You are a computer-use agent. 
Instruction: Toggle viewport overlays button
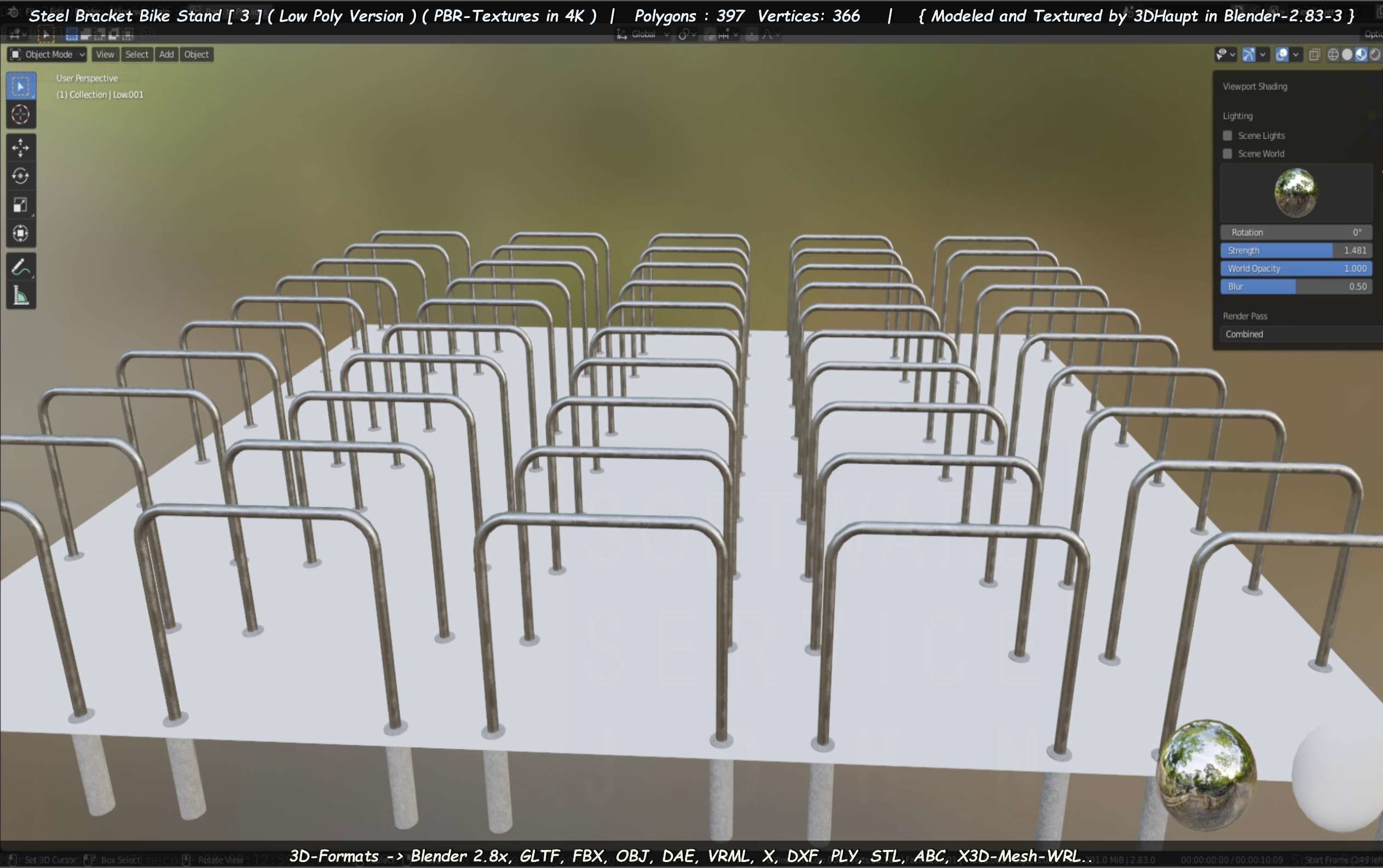[1281, 55]
